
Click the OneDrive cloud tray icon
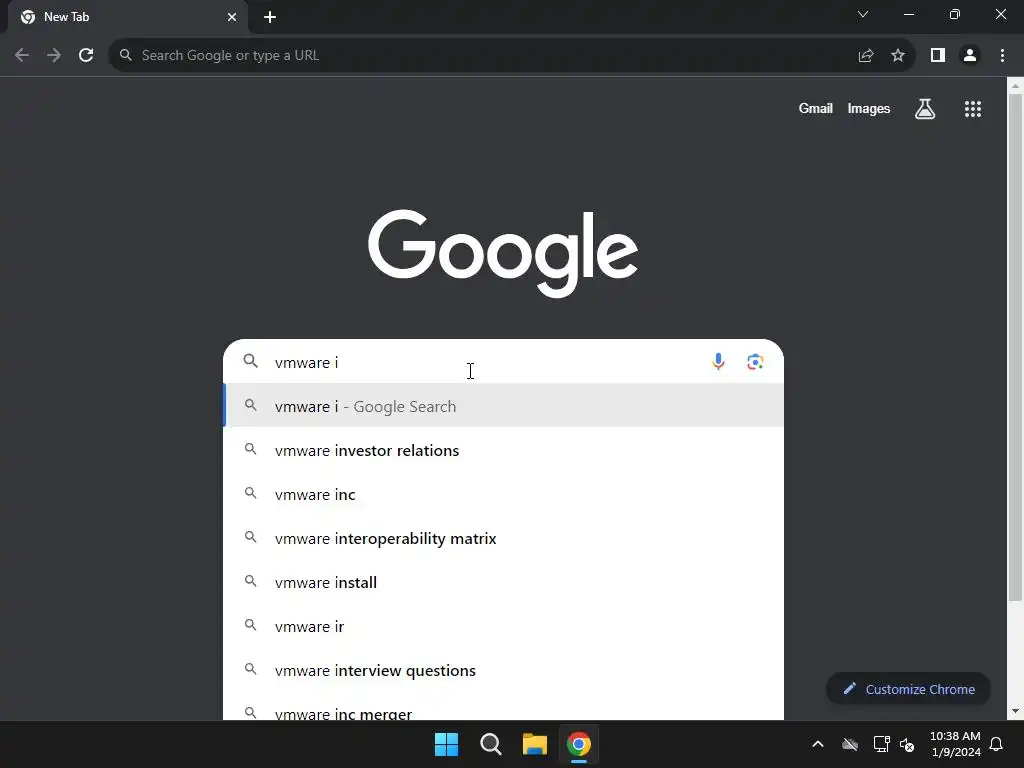[x=850, y=744]
